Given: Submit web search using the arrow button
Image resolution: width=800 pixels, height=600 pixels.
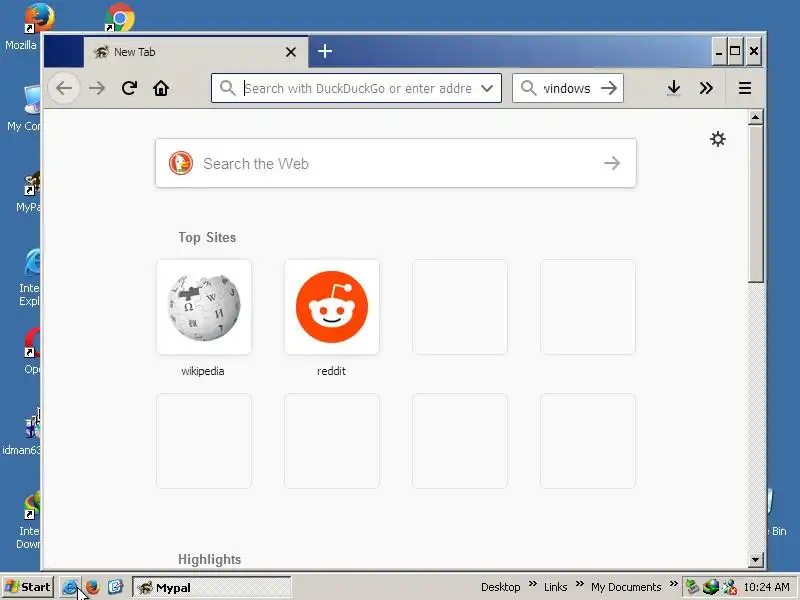Looking at the screenshot, I should [x=612, y=163].
